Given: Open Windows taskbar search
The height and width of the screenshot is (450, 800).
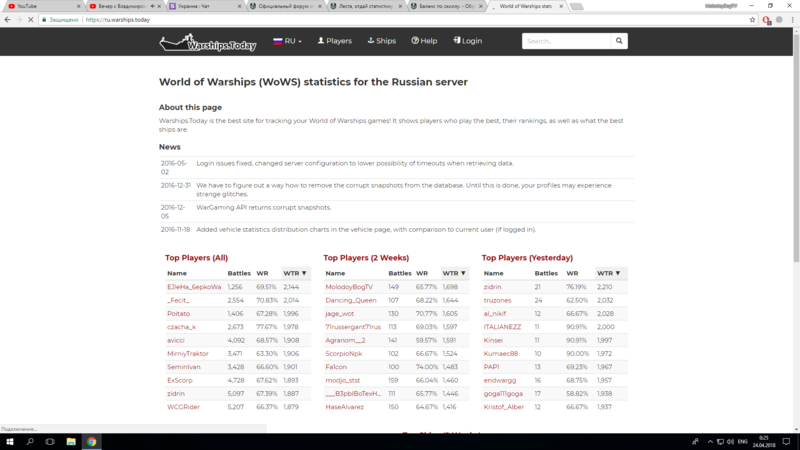Looking at the screenshot, I should [30, 442].
